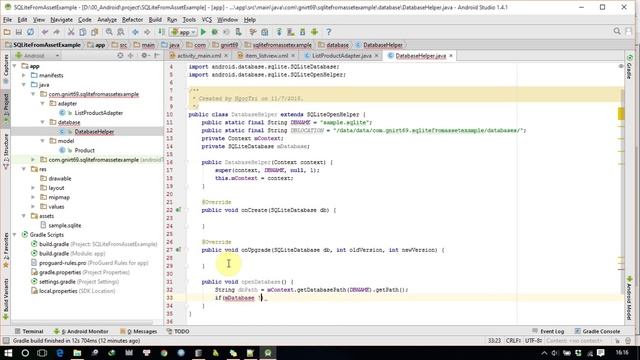Viewport: 640px width, 360px height.
Task: Click the UTF-8 encoding status entry
Action: tap(533, 340)
